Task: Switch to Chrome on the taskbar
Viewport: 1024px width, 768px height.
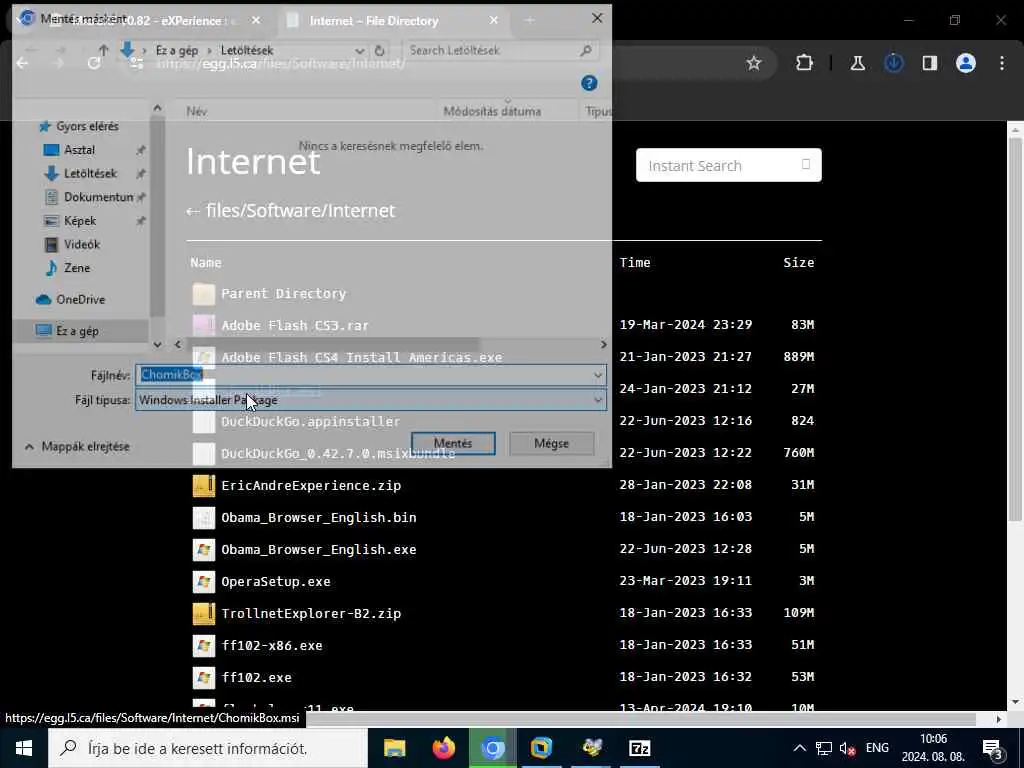Action: point(493,748)
